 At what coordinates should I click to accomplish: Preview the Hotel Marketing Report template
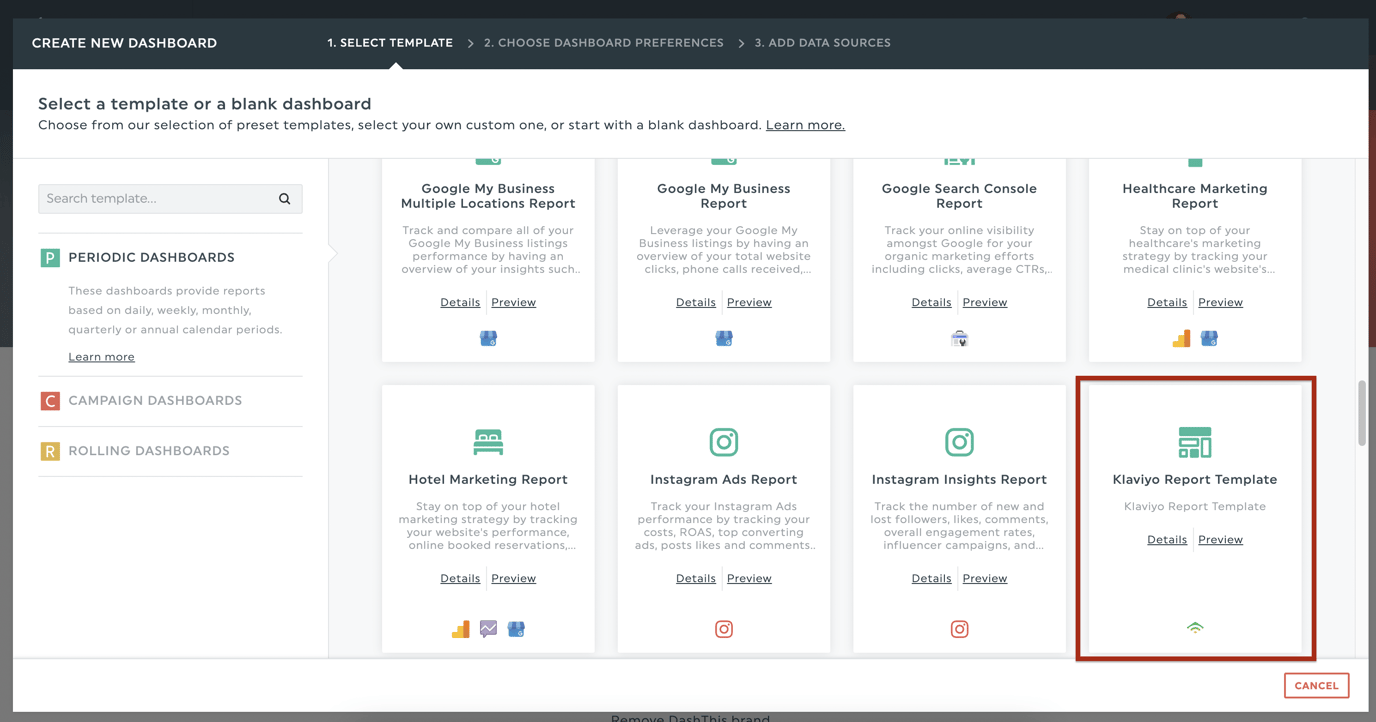pos(513,578)
